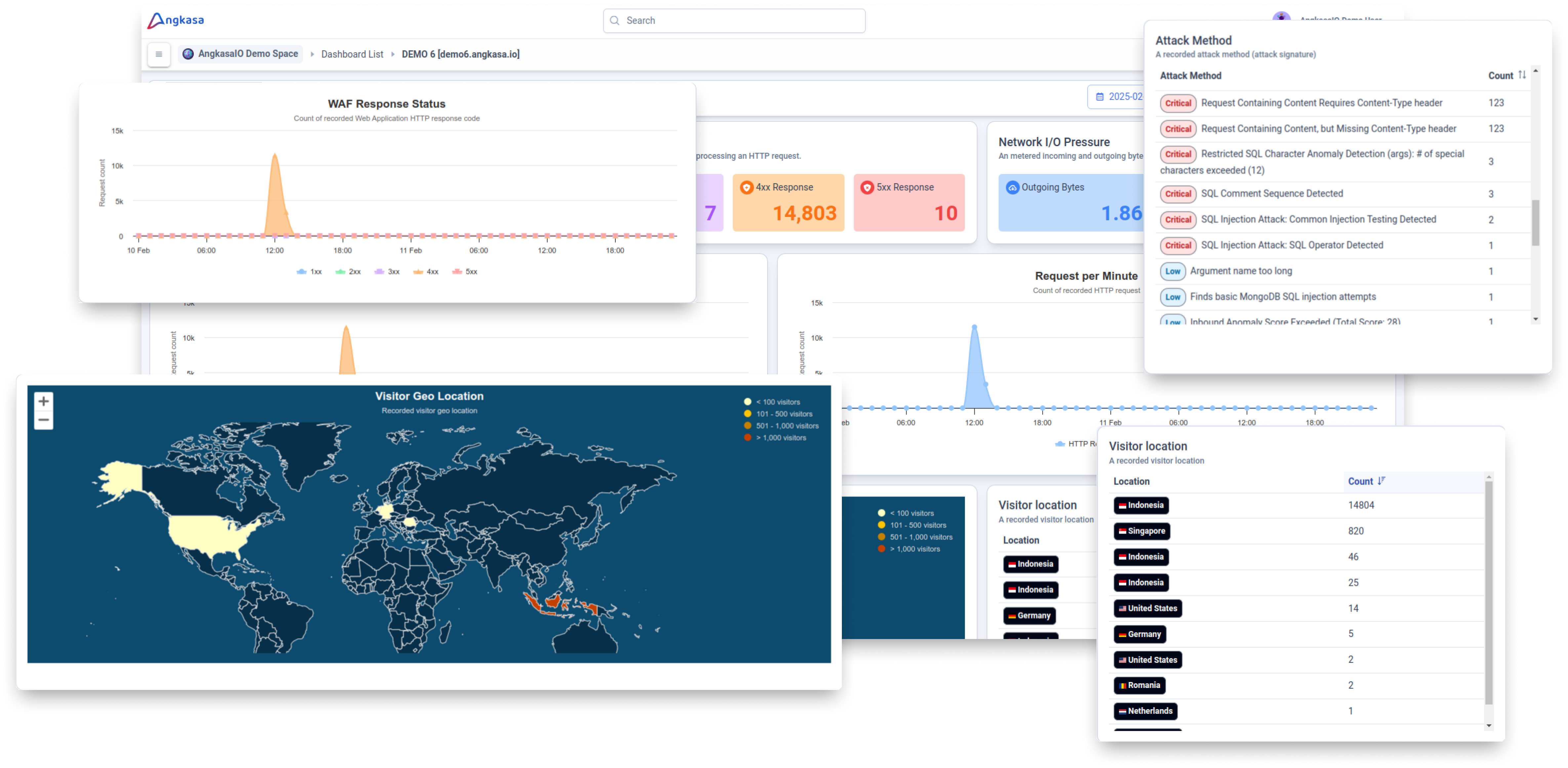Click the Attack Method scroll up arrow
This screenshot has width=1568, height=768.
(1535, 71)
